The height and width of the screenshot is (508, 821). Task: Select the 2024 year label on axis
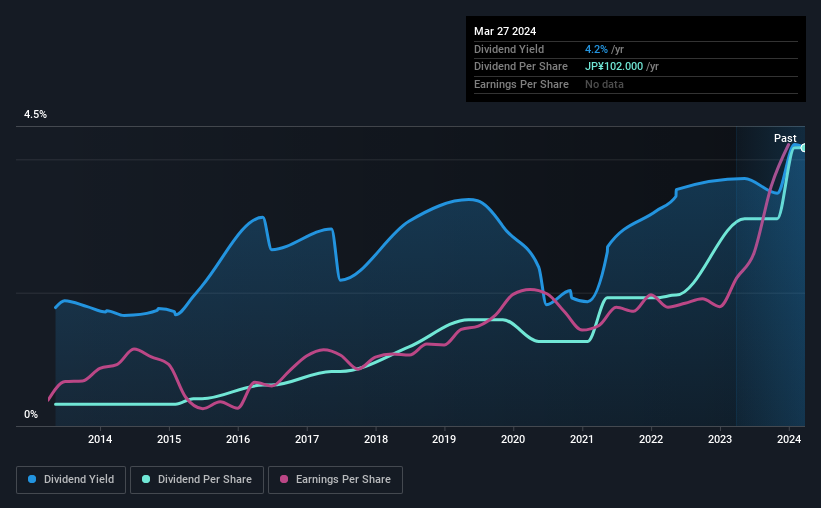pyautogui.click(x=789, y=439)
